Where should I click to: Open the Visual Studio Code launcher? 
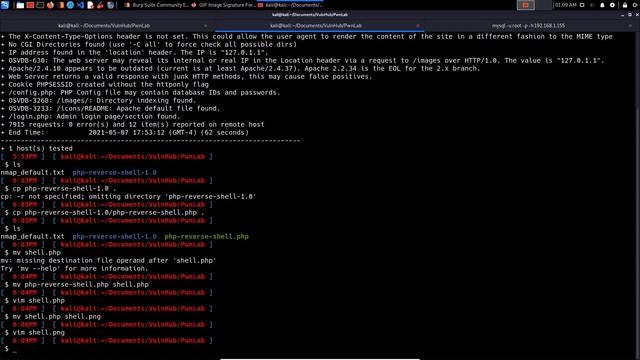pos(80,5)
